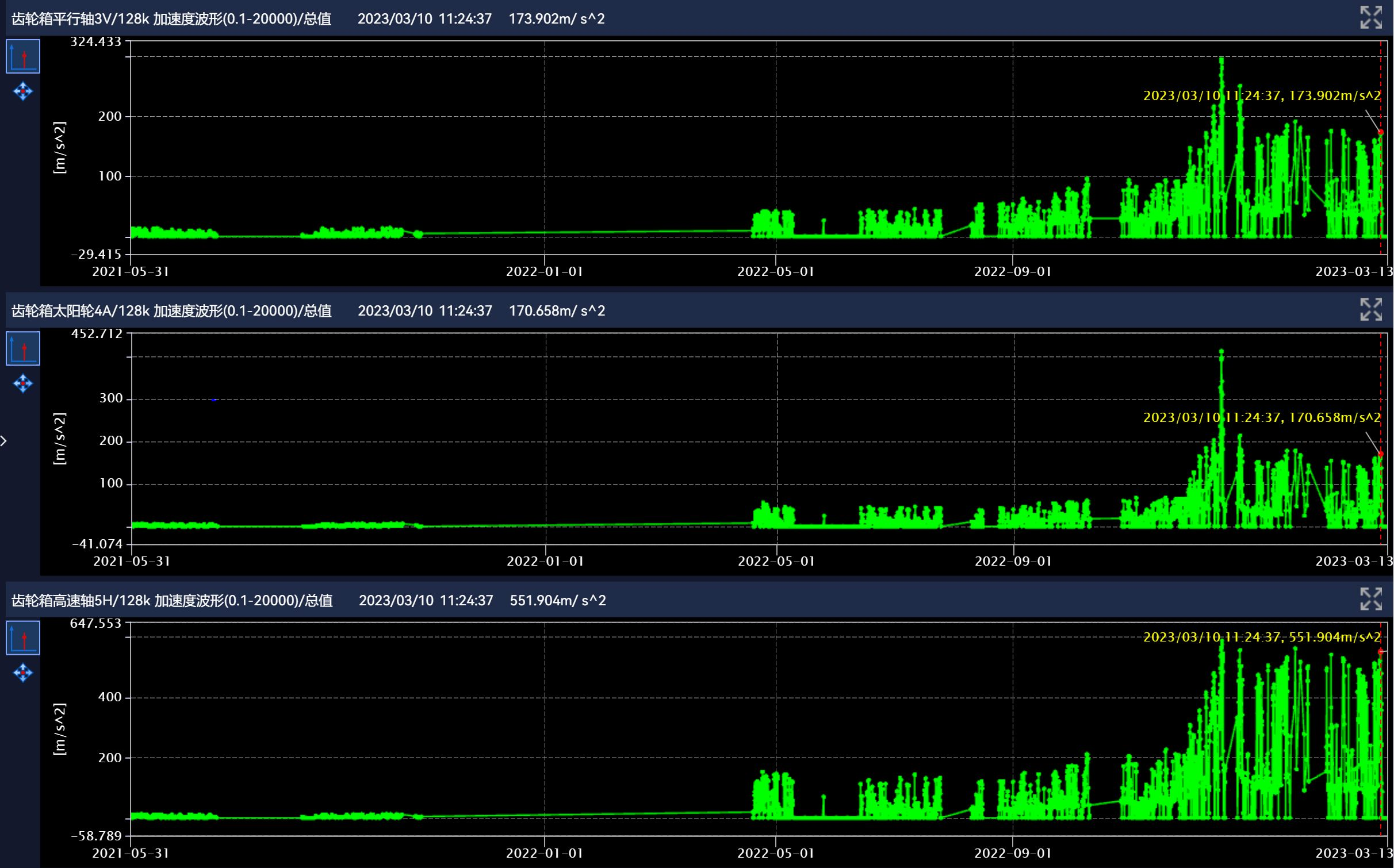Click the 齿轮箱太阳轮4A chart title

pyautogui.click(x=171, y=311)
